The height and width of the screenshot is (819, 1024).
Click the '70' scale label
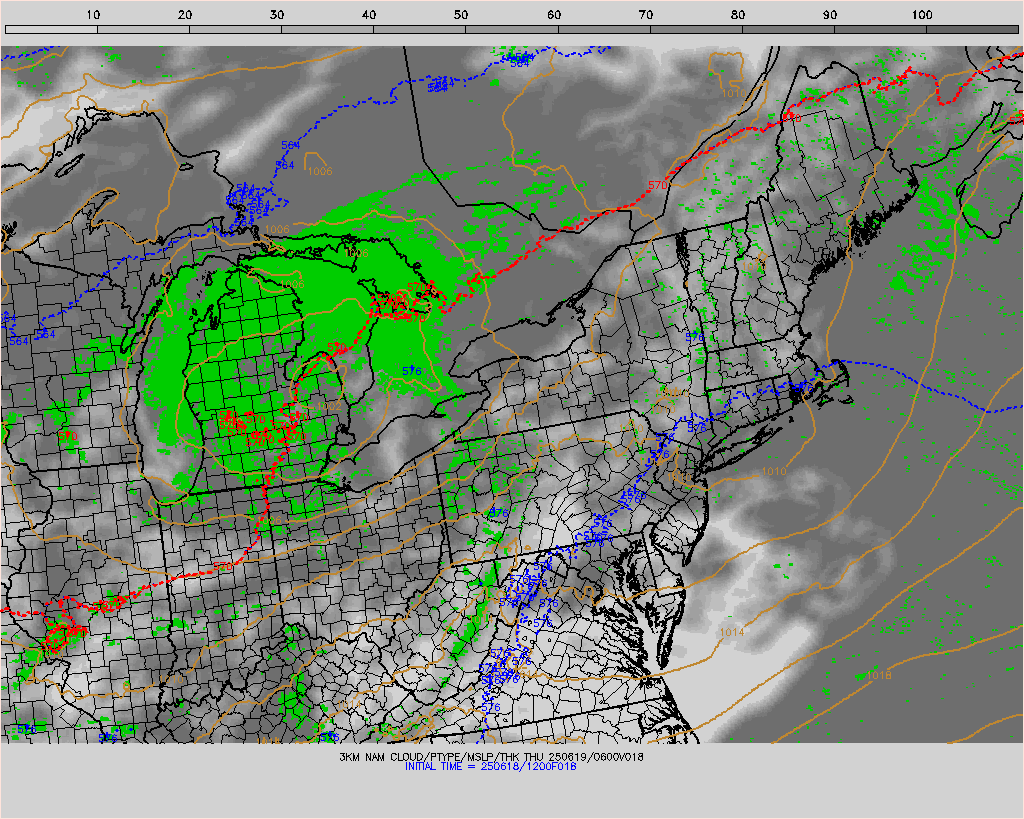646,14
